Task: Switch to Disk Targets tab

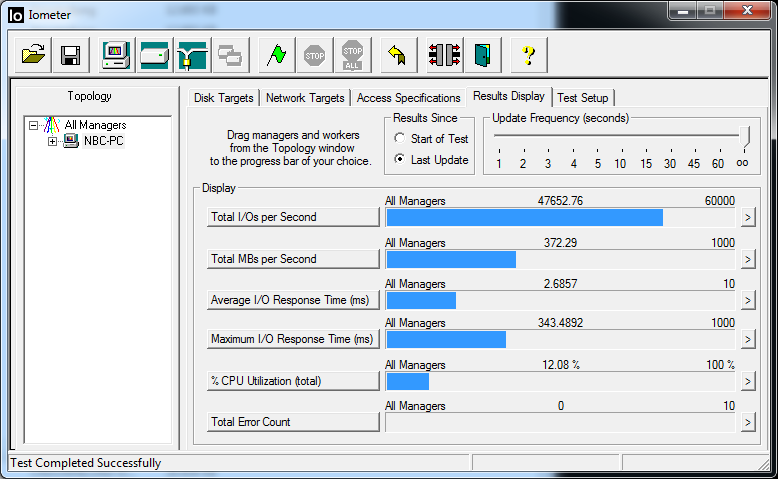Action: click(223, 98)
